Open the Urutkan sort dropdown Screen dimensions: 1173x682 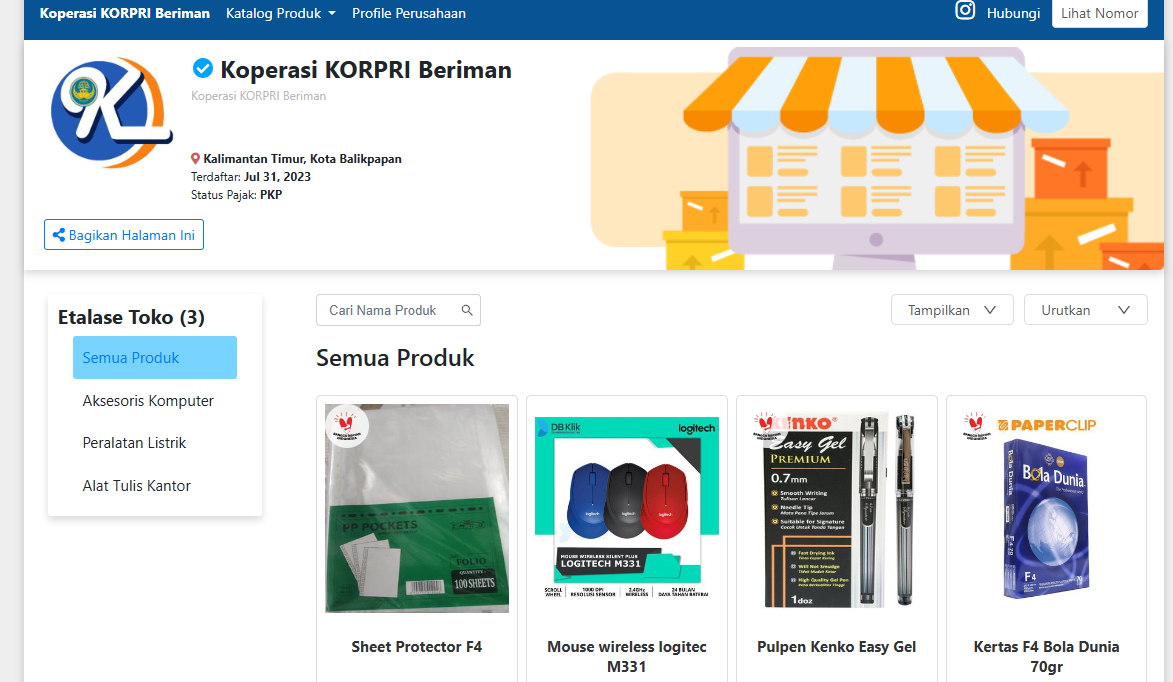click(x=1085, y=310)
